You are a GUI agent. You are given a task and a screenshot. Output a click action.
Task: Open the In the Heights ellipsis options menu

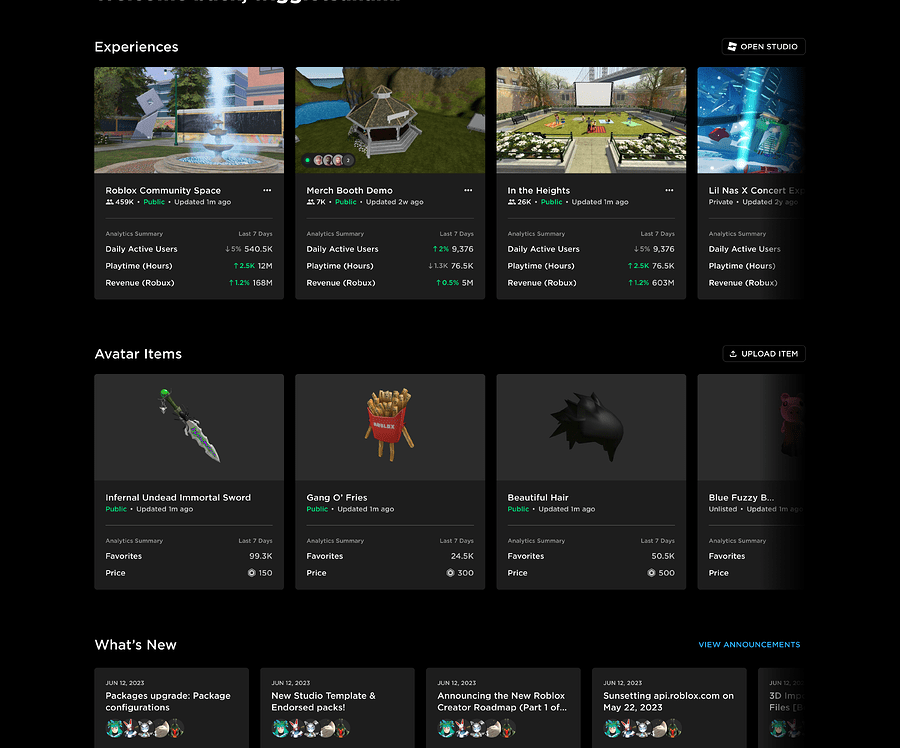tap(669, 189)
